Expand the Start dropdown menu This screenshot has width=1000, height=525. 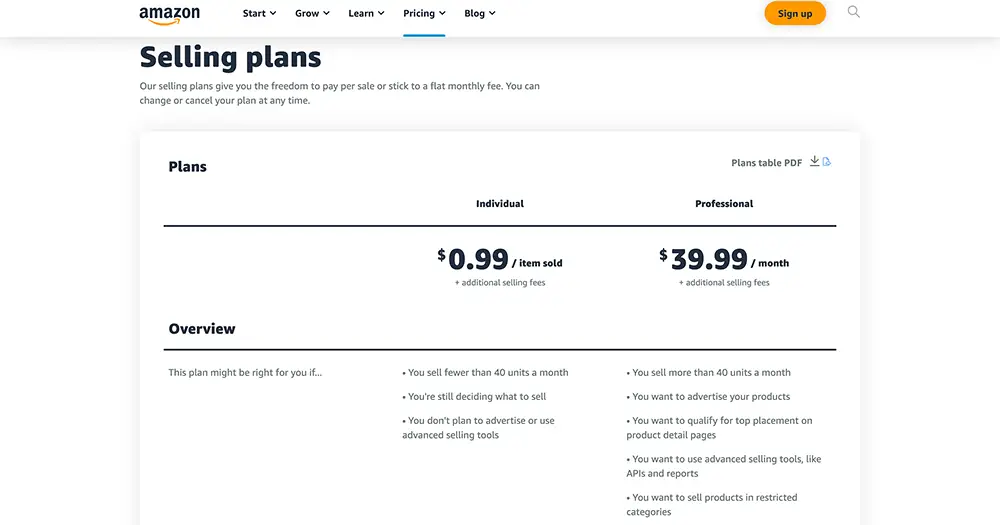pyautogui.click(x=259, y=13)
